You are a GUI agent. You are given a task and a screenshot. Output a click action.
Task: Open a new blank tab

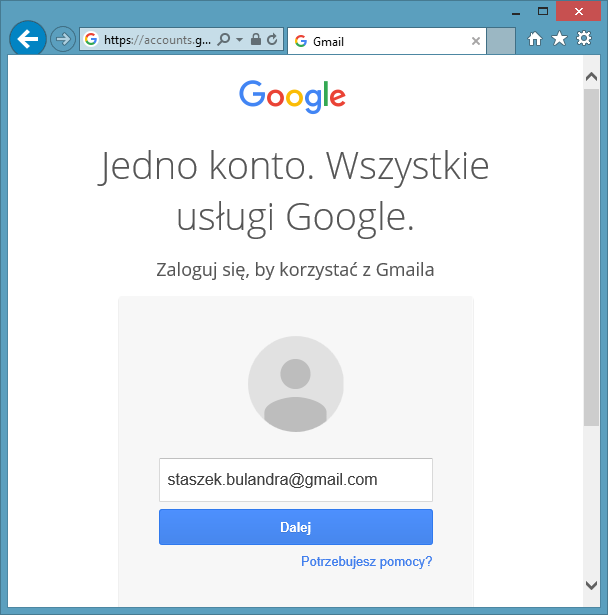(502, 41)
